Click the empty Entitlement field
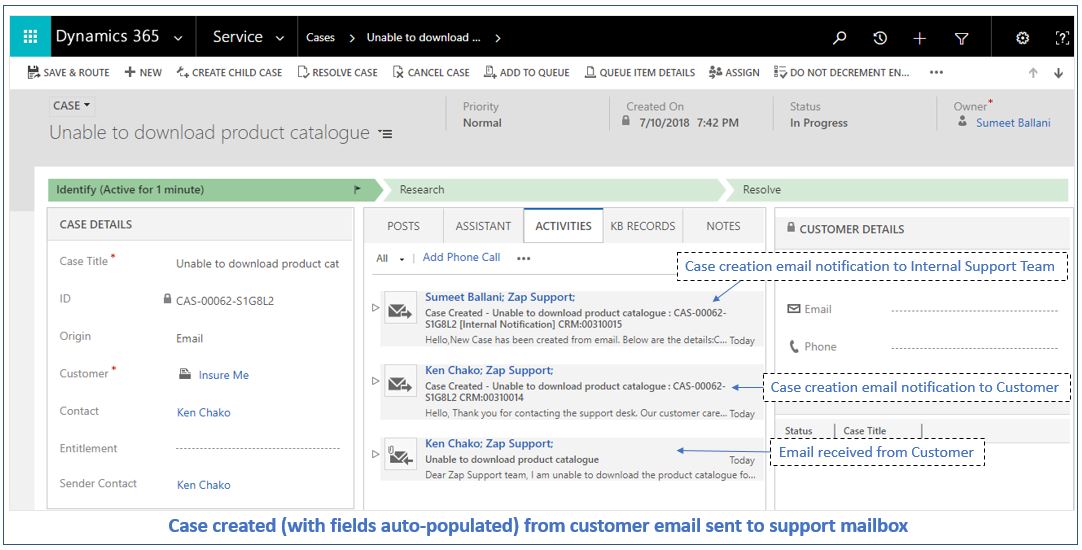 [x=258, y=449]
